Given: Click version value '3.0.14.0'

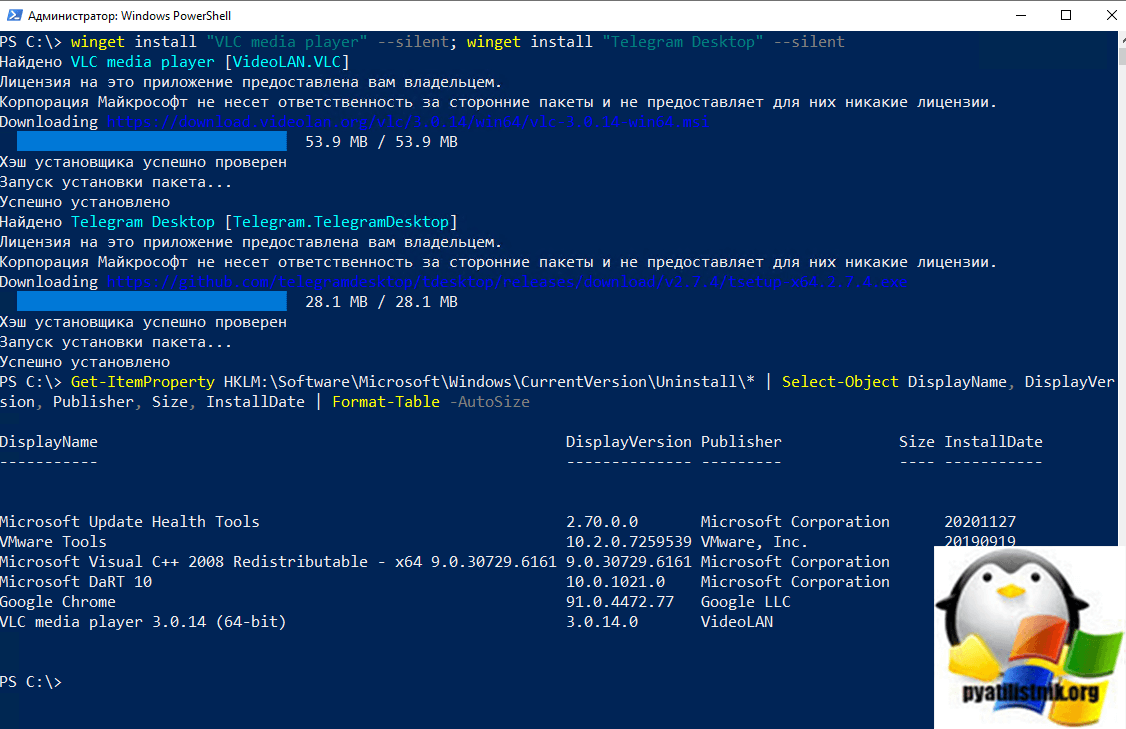Looking at the screenshot, I should pos(602,622).
